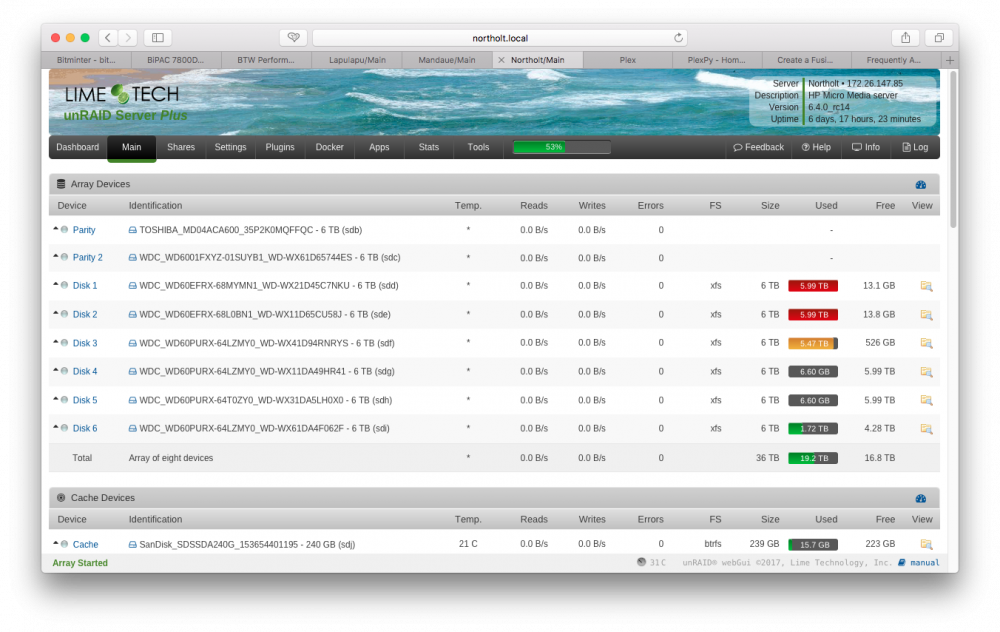Go back in Safari history
The height and width of the screenshot is (632, 1000).
pyautogui.click(x=108, y=38)
